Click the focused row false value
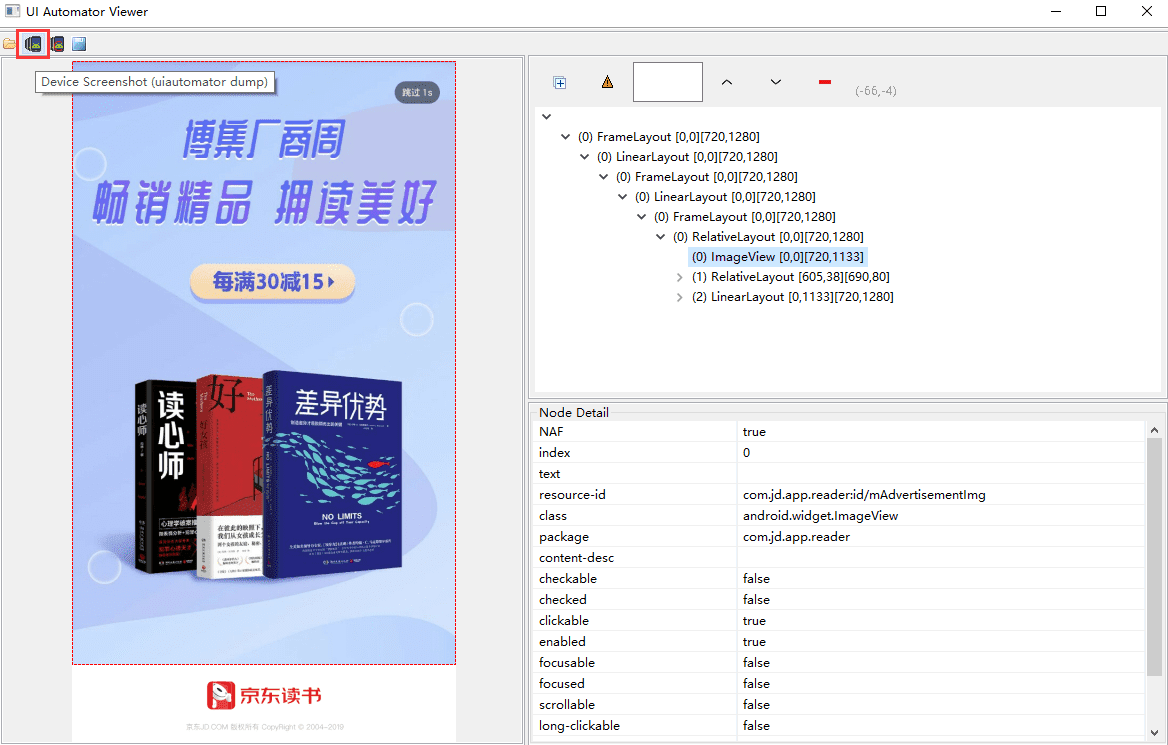The height and width of the screenshot is (745, 1168). [756, 683]
